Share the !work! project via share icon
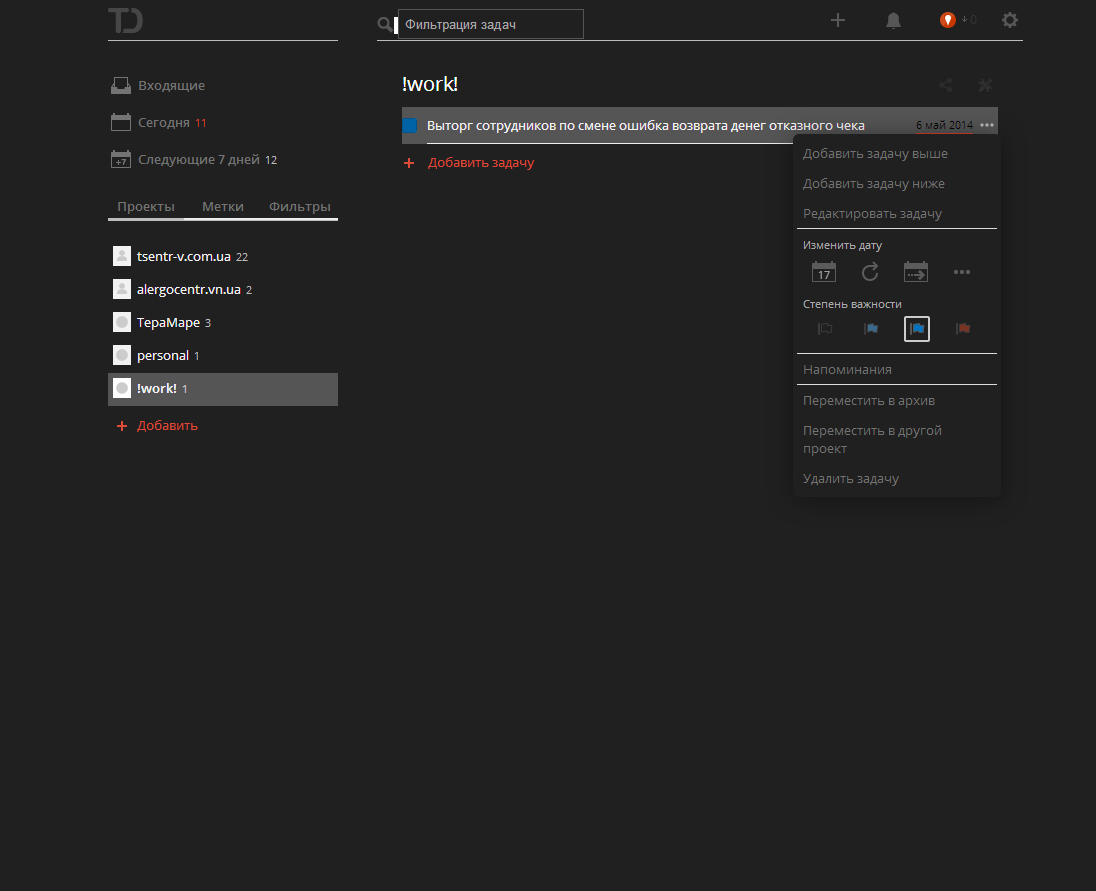The image size is (1096, 891). click(x=944, y=85)
